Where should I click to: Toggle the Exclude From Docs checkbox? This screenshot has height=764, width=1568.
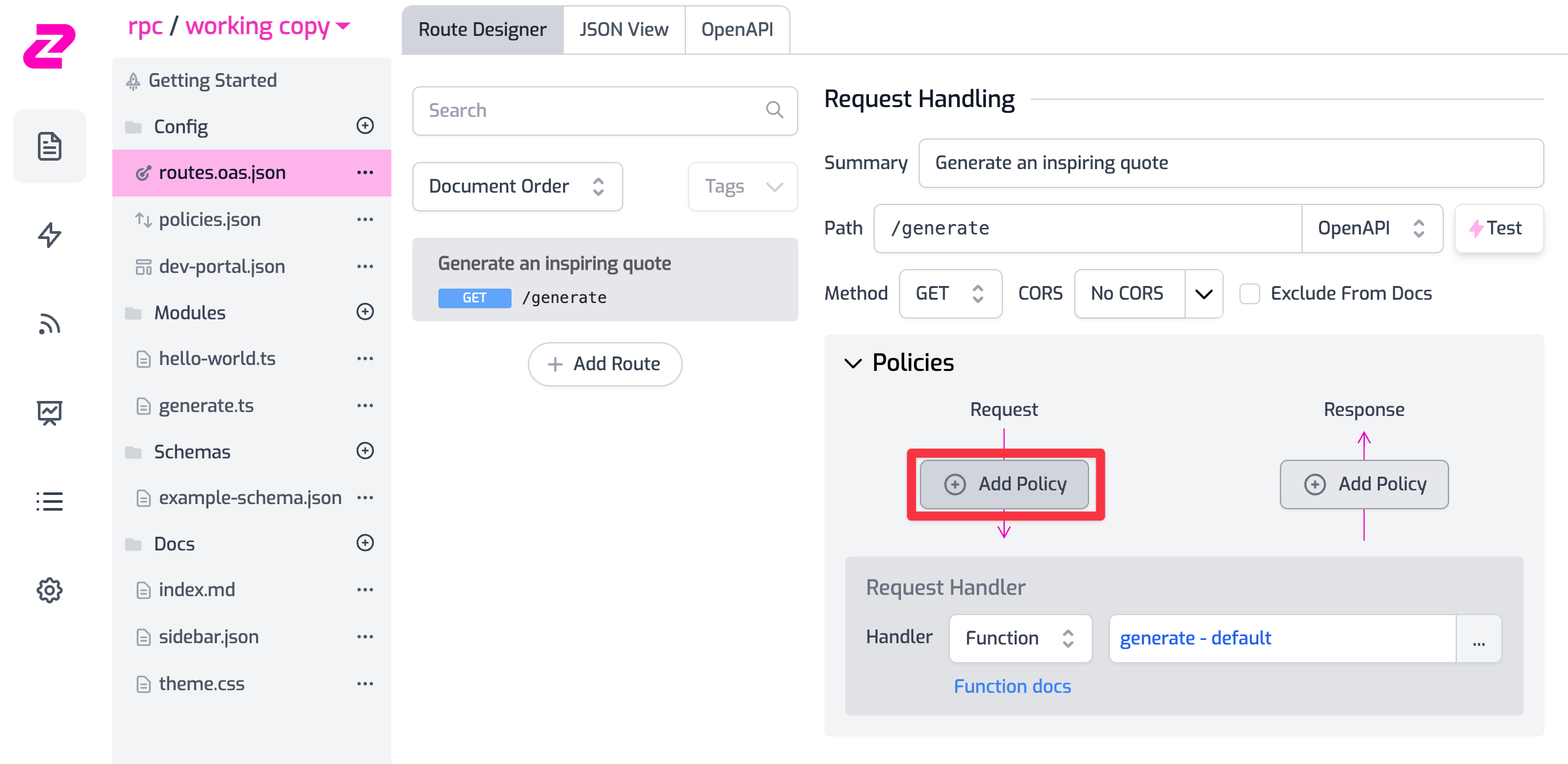[1249, 294]
